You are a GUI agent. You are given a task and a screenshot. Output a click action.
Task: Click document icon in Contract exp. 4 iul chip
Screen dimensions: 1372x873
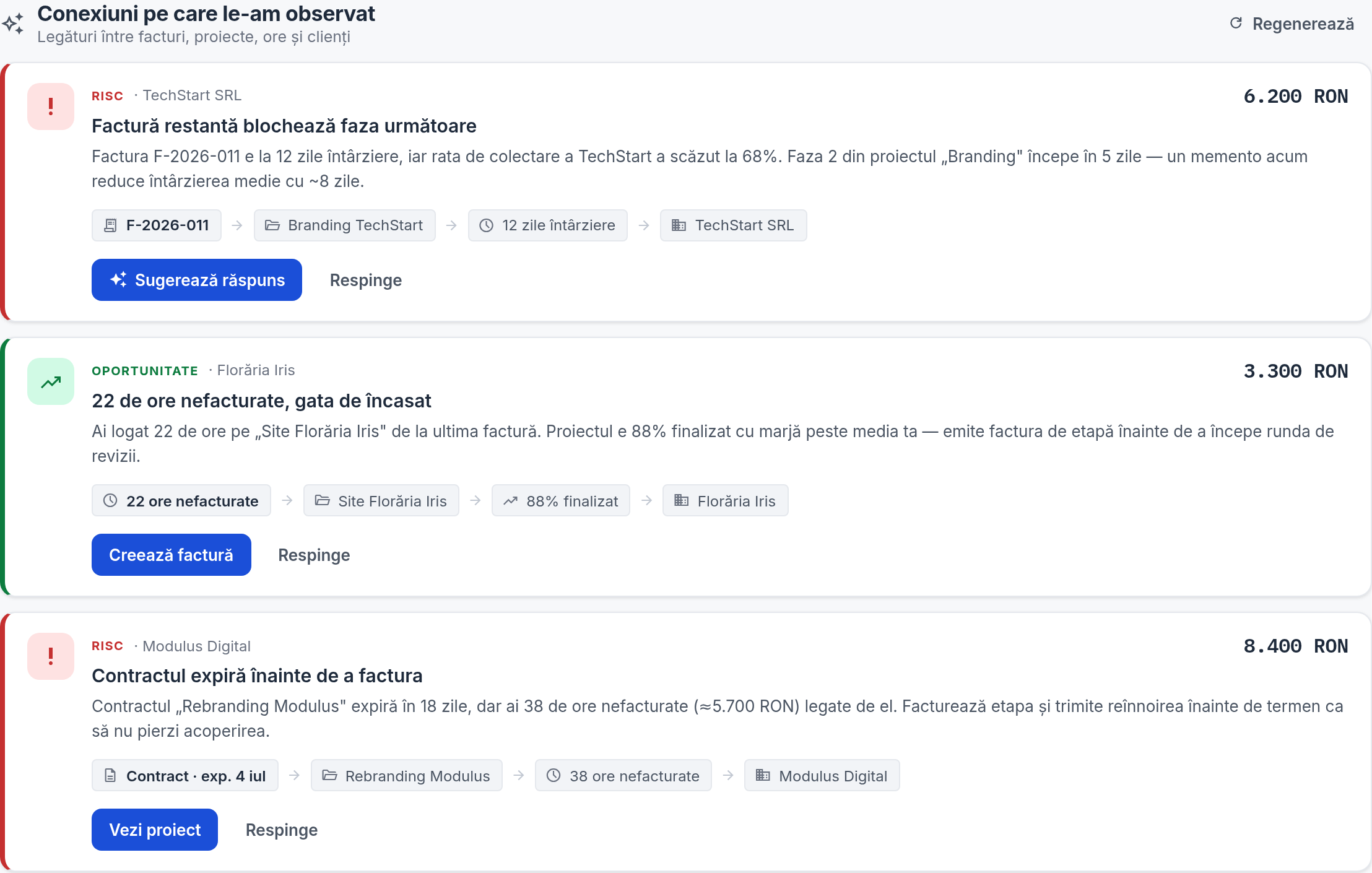pyautogui.click(x=110, y=775)
